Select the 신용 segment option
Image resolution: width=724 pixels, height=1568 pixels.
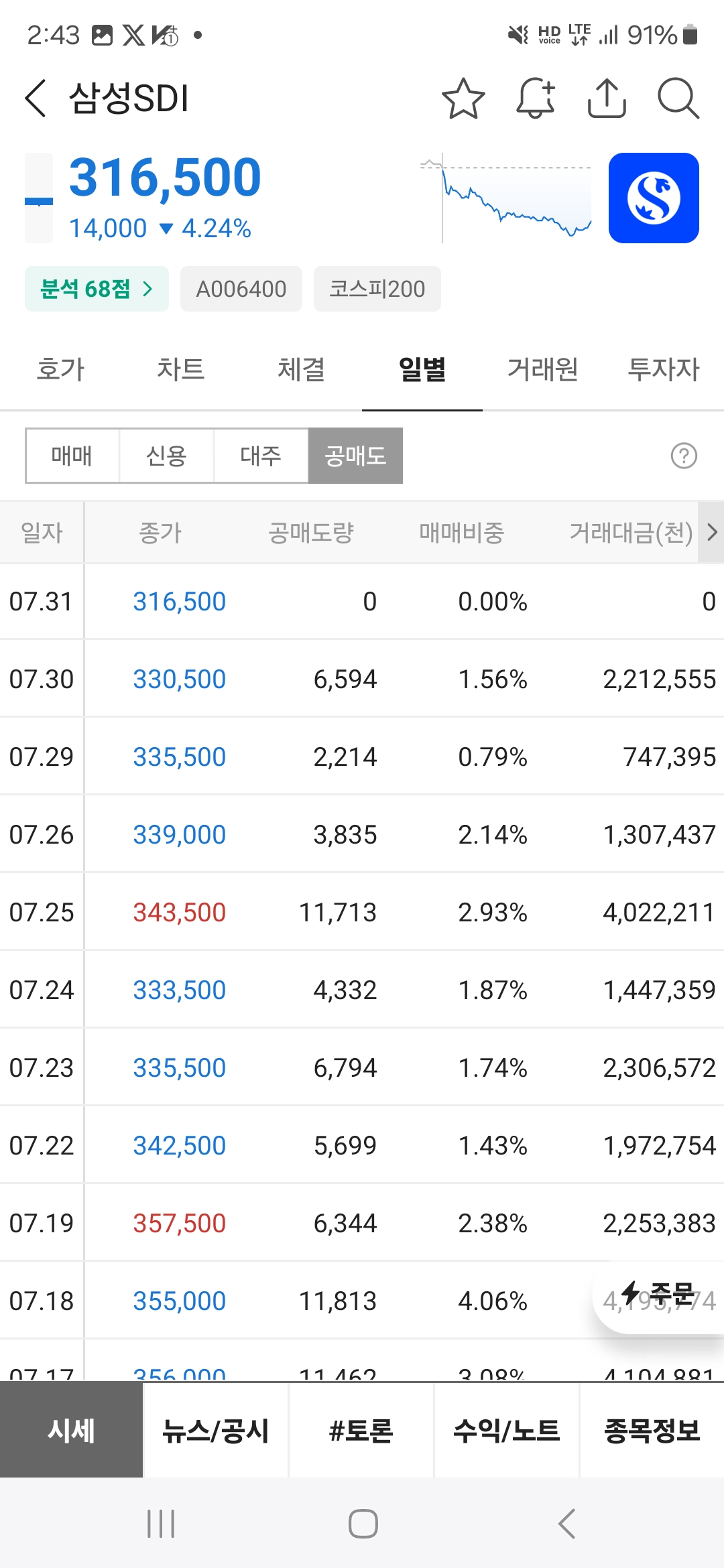(166, 456)
